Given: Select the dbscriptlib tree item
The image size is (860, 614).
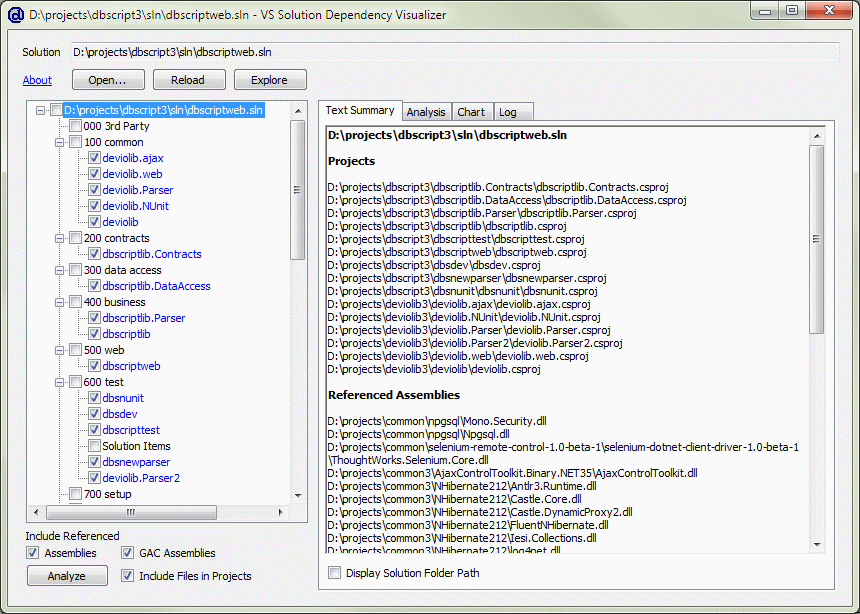Looking at the screenshot, I should (x=126, y=334).
